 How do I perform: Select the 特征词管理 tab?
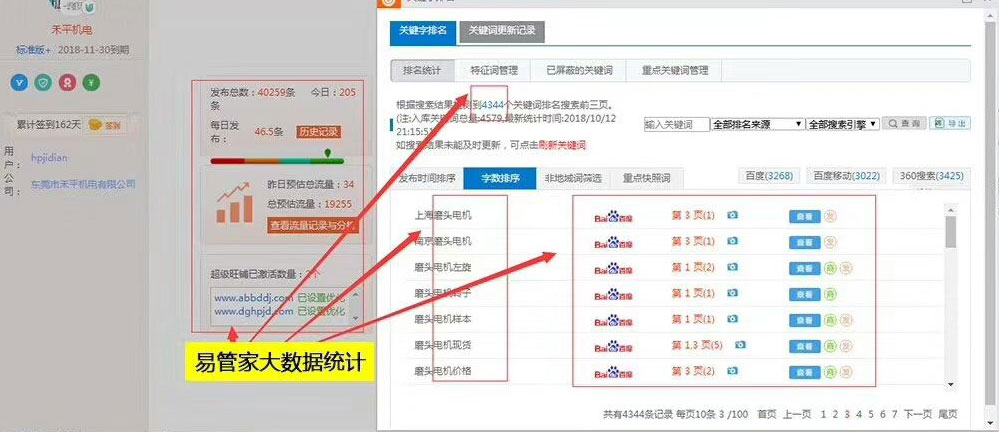coord(494,71)
